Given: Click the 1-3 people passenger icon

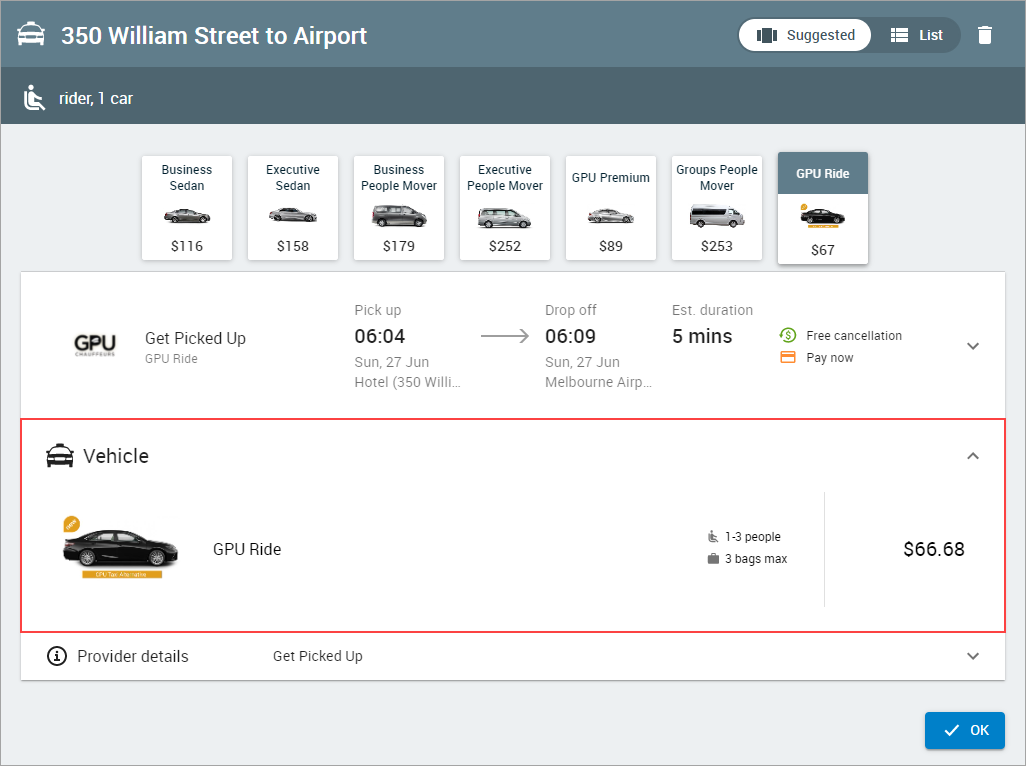Looking at the screenshot, I should click(713, 536).
